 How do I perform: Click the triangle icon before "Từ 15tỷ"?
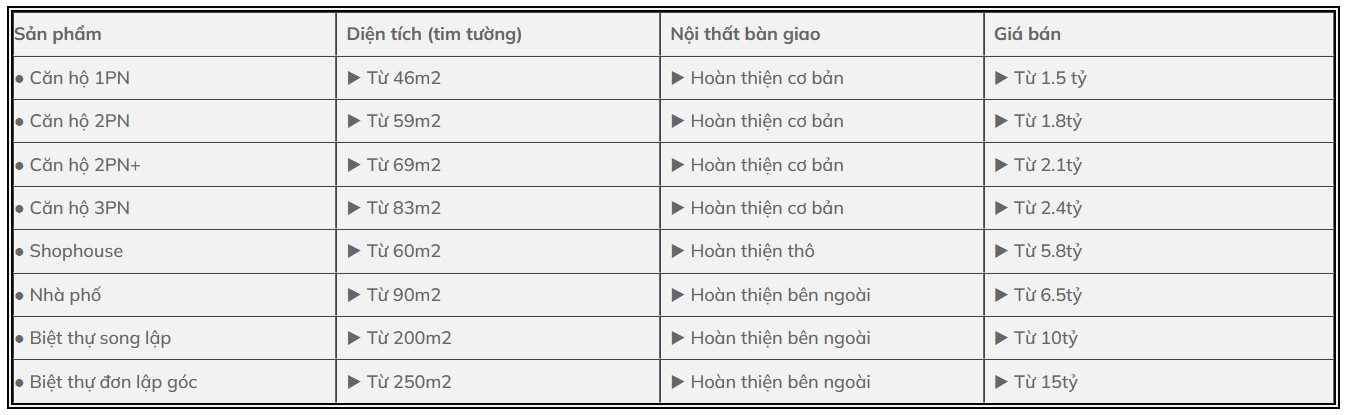(1001, 382)
